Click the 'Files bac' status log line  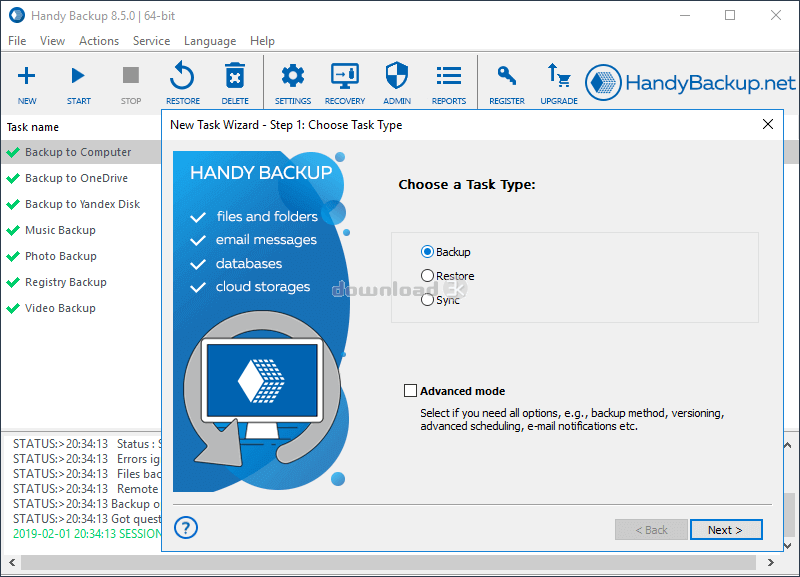click(87, 474)
